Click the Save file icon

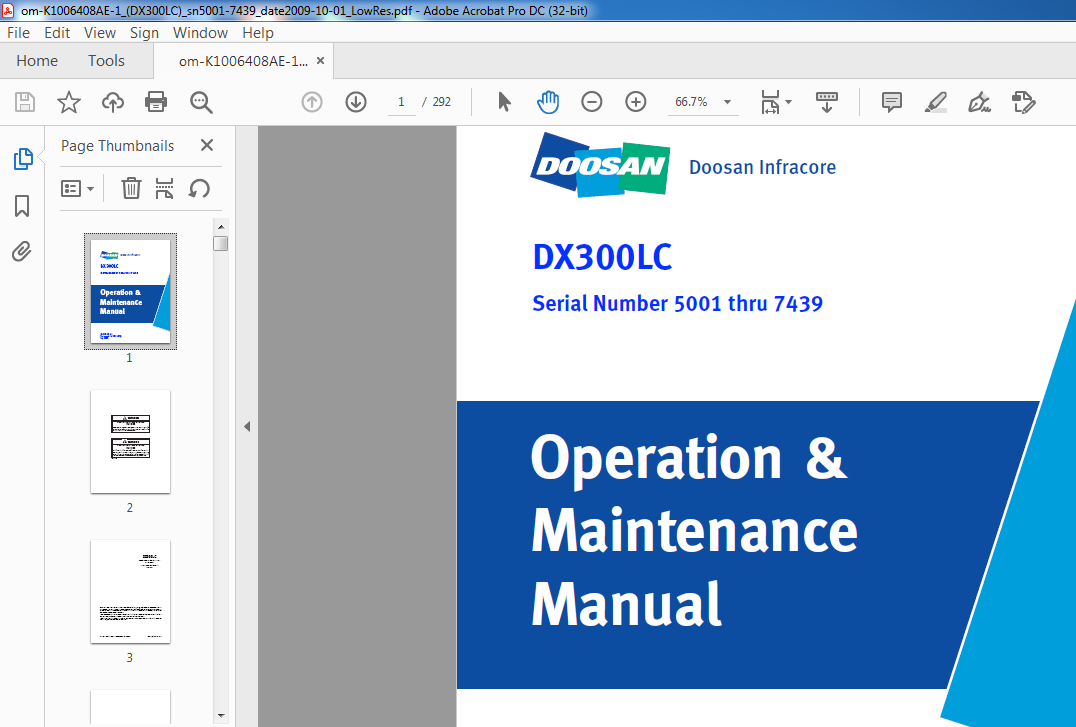tap(25, 102)
